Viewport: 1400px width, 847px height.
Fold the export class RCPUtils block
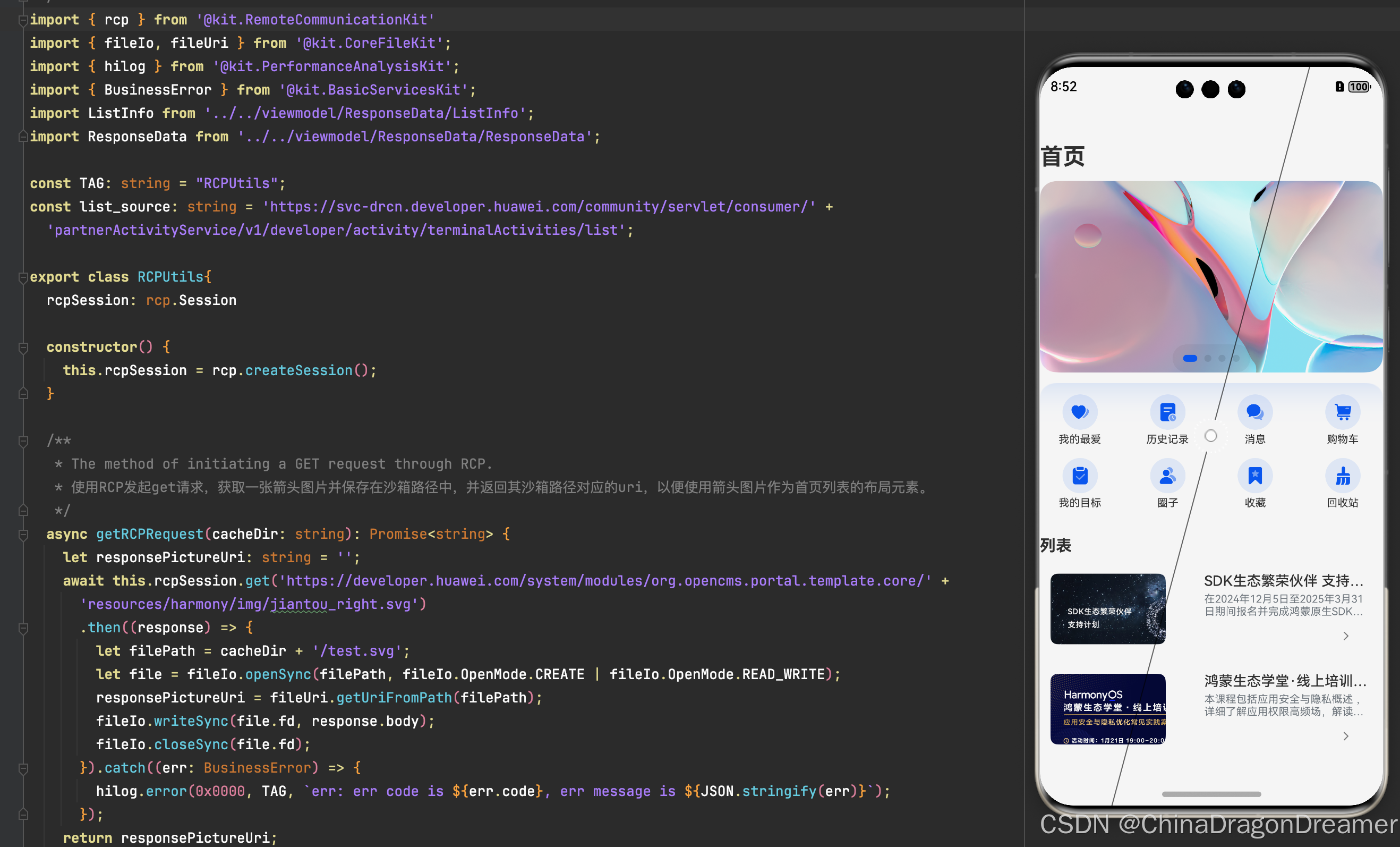coord(23,277)
